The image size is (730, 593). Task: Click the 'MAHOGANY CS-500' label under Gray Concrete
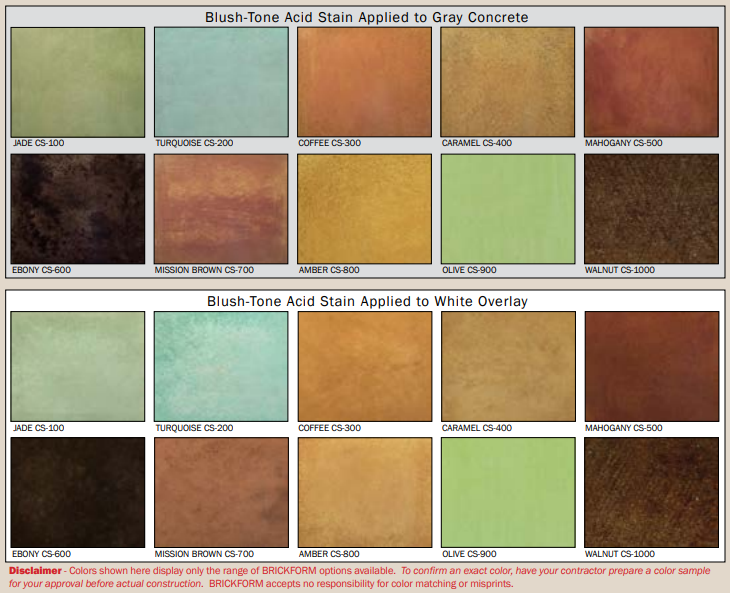(x=623, y=143)
